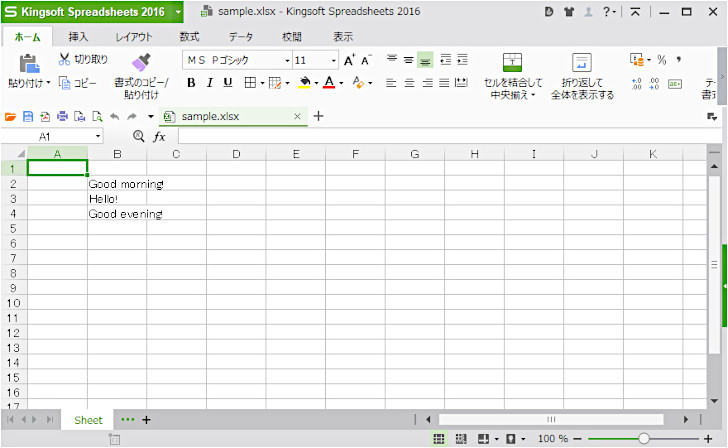Expand font color dropdown arrow
728x448 pixels.
coord(341,83)
